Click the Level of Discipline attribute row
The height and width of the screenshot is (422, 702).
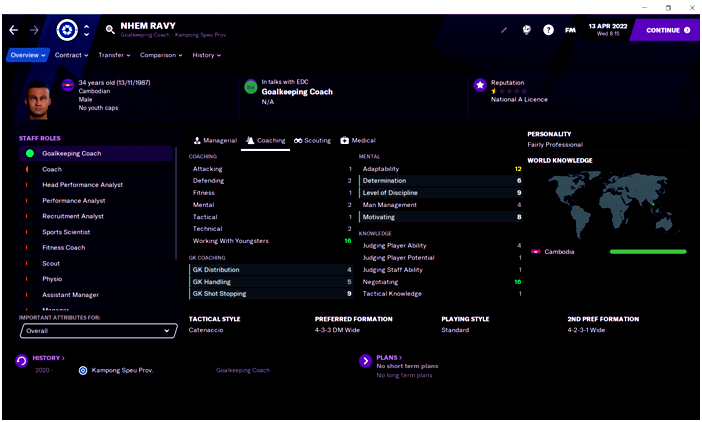coord(441,193)
